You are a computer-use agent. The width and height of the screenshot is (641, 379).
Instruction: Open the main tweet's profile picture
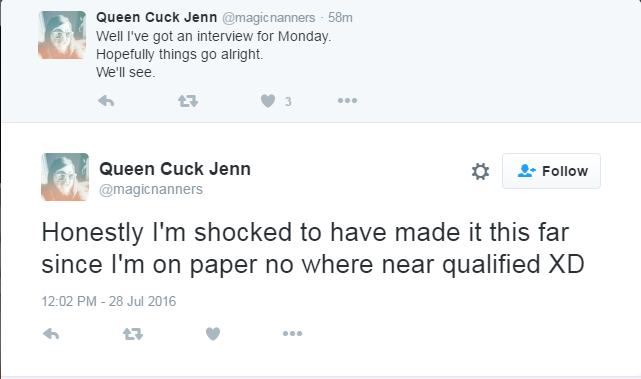pos(65,177)
